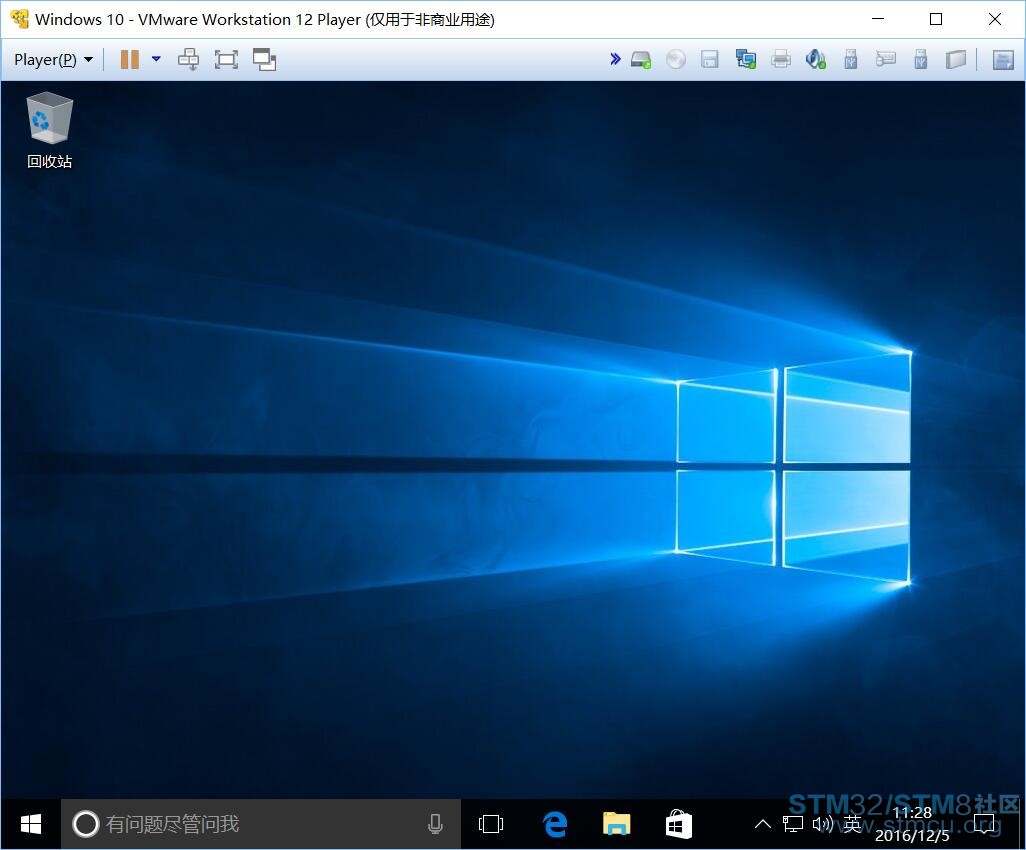Send Ctrl+Alt+Del to the virtual machine
Viewport: 1026px width, 850px height.
[x=188, y=60]
